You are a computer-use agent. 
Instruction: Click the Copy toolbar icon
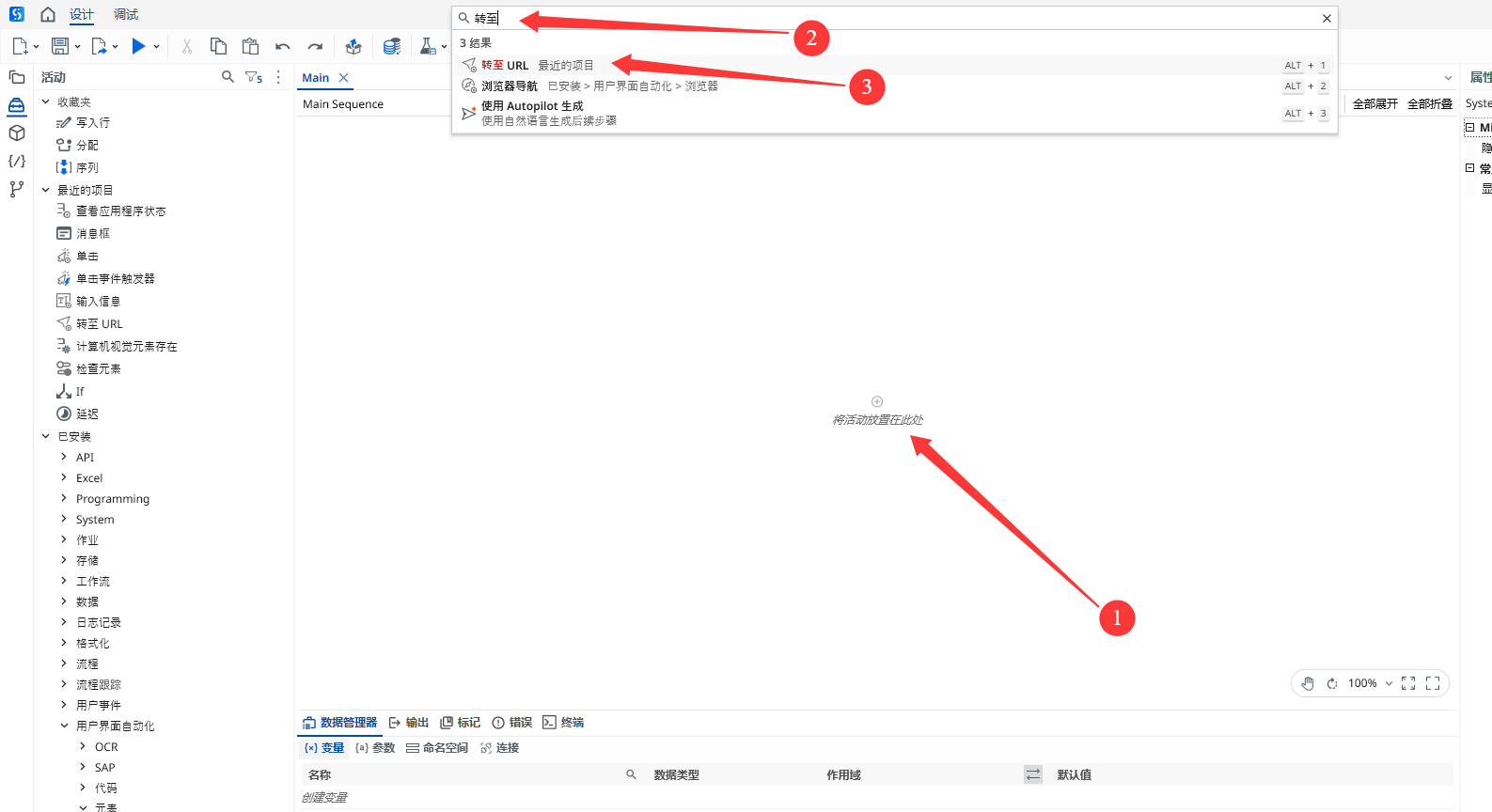coord(218,46)
